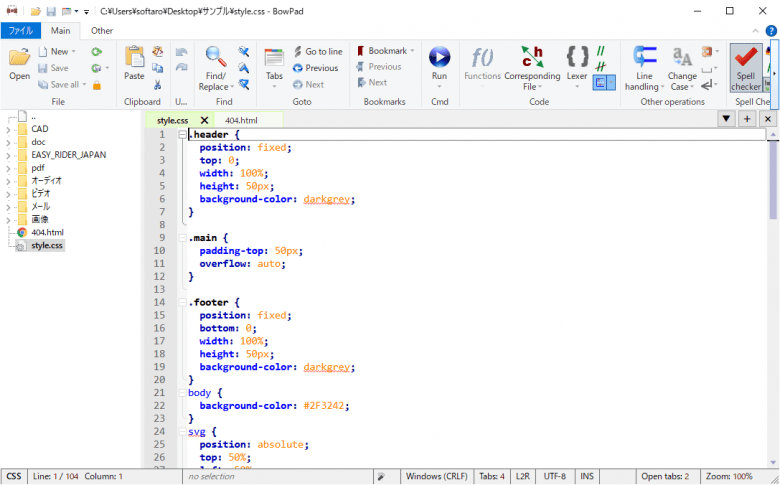Screen dimensions: 780x485
Task: Toggle L2R reading direction in status bar
Action: pyautogui.click(x=522, y=477)
